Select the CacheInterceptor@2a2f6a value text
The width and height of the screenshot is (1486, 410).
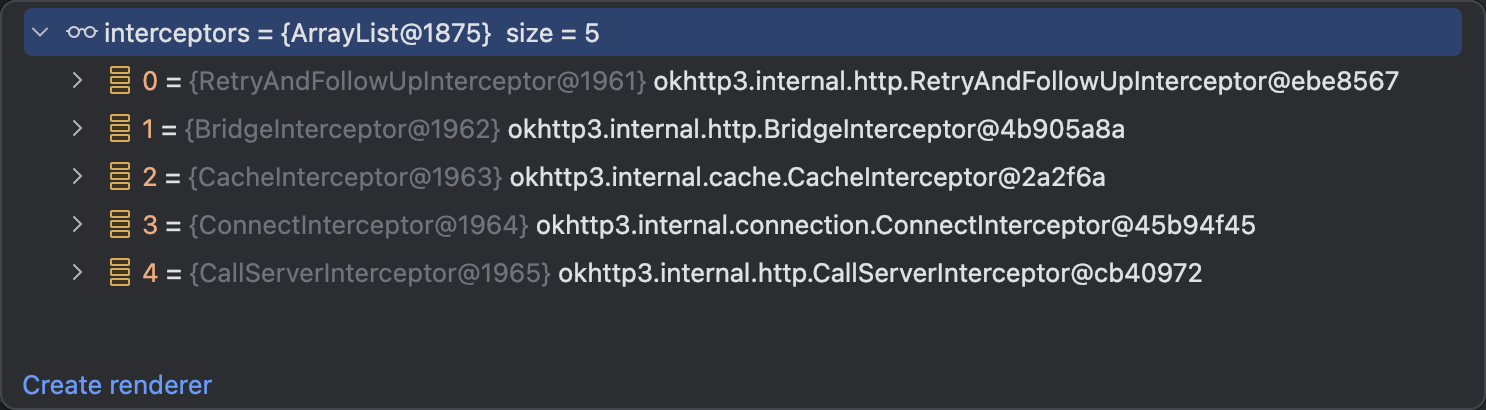807,177
